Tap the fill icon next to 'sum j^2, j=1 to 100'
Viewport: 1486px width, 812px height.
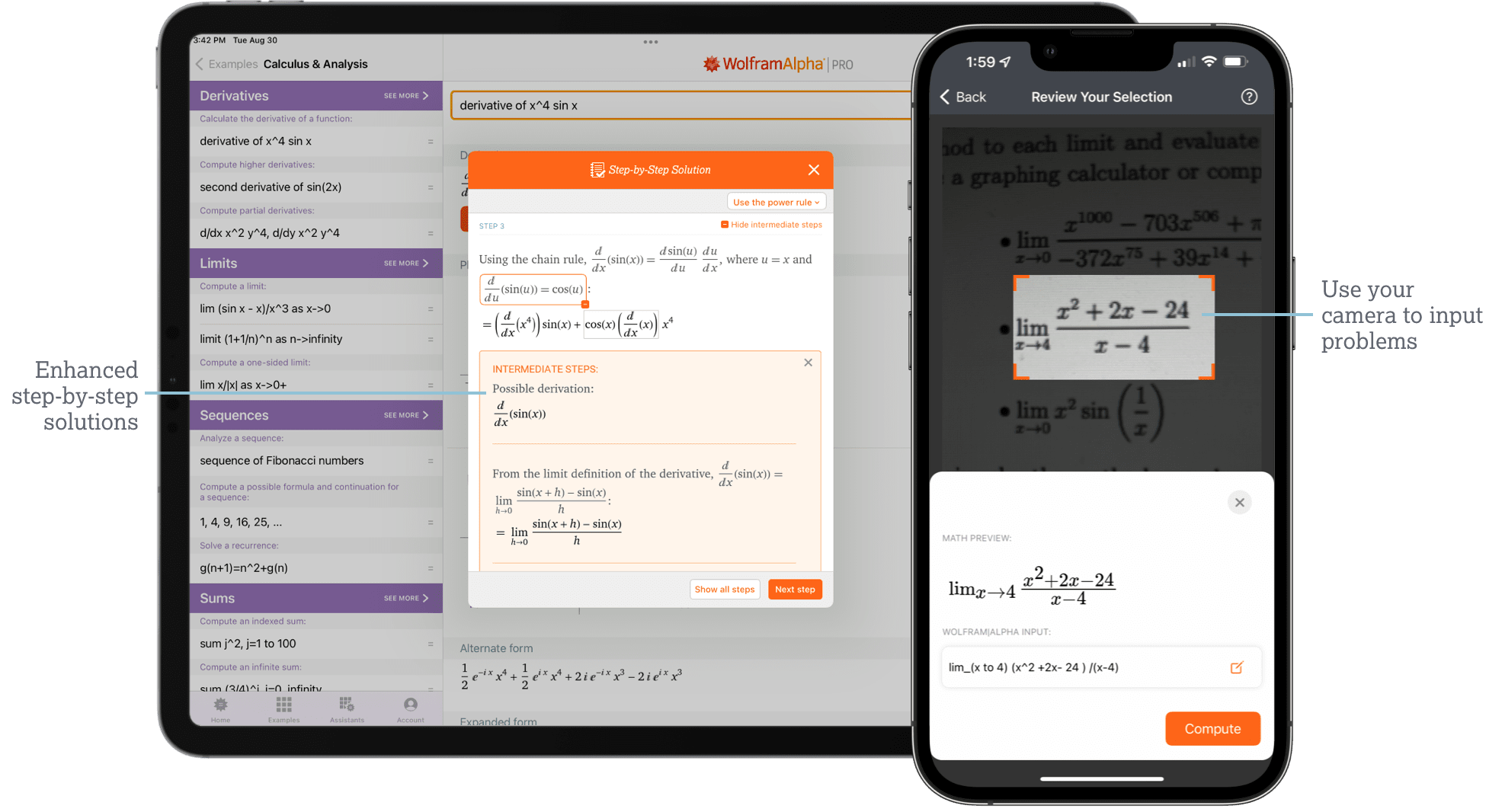[x=430, y=644]
